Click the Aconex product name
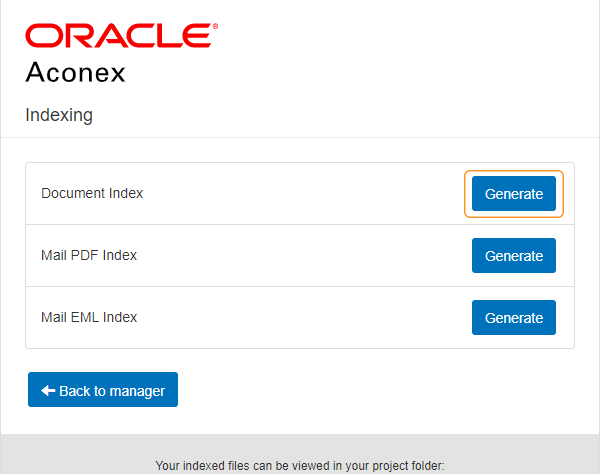The height and width of the screenshot is (474, 600). click(75, 72)
